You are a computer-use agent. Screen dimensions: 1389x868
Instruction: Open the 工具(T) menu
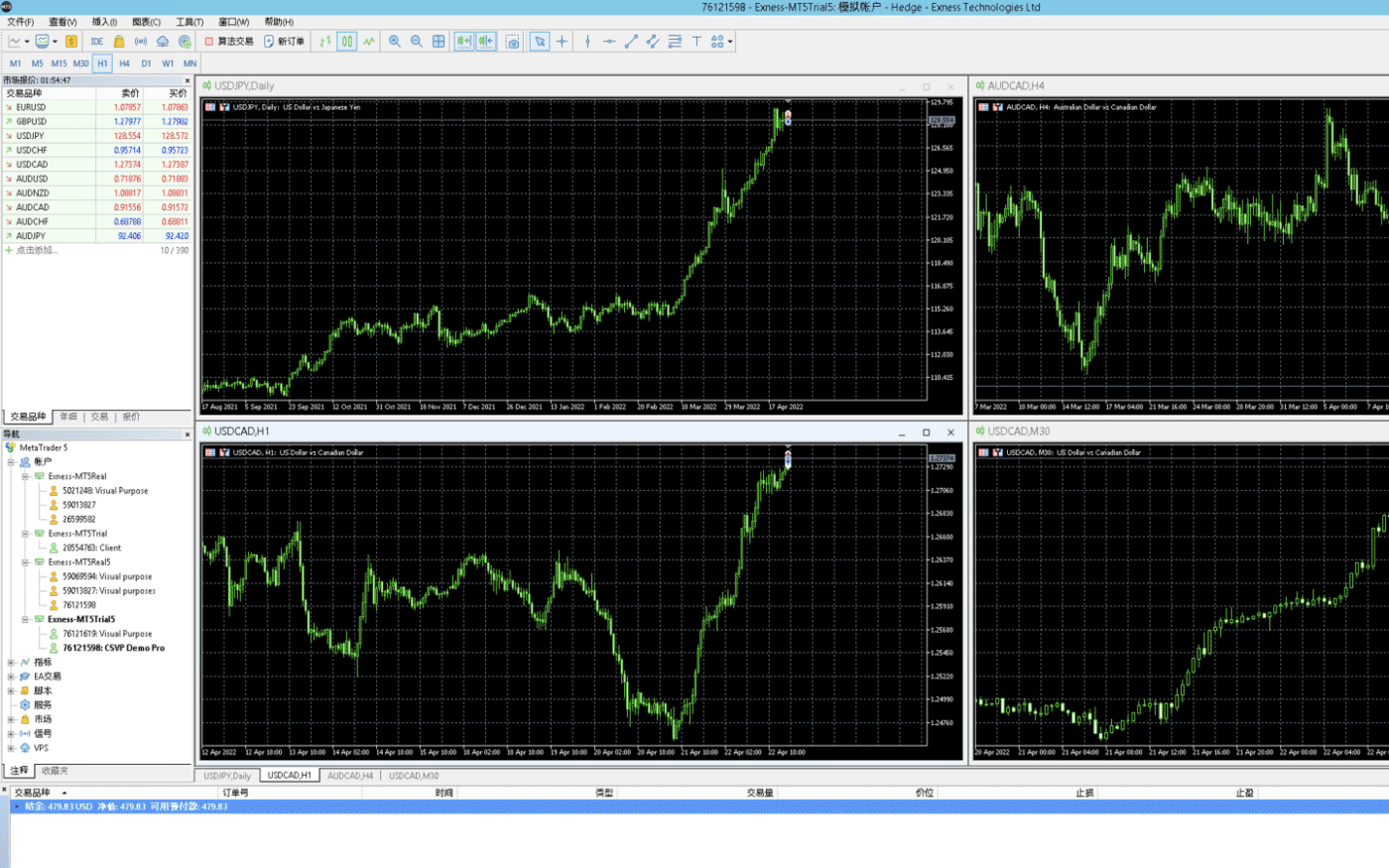(x=189, y=22)
